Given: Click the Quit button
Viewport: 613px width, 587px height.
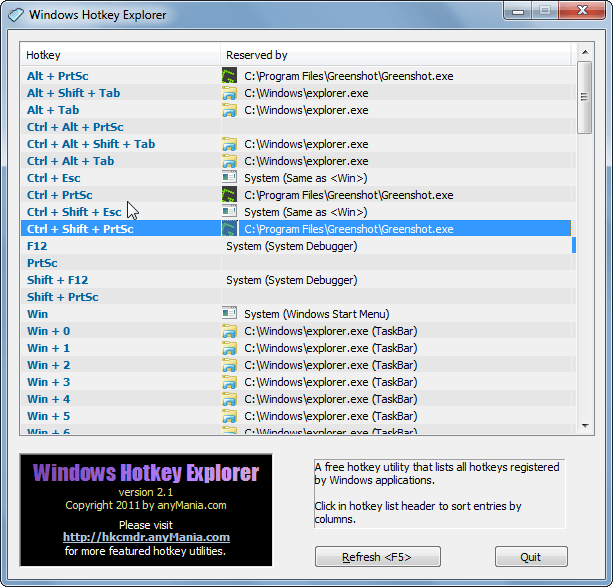Looking at the screenshot, I should [531, 556].
